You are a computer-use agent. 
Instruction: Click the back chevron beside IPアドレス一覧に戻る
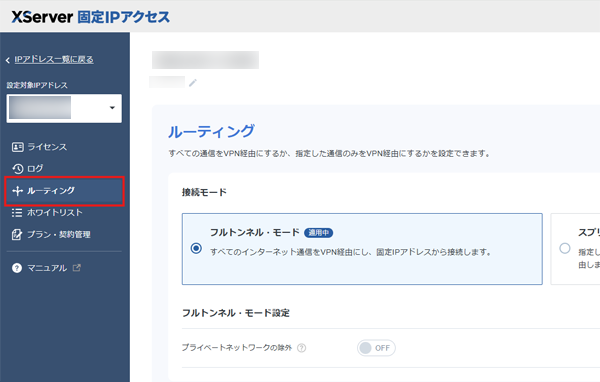pyautogui.click(x=8, y=60)
